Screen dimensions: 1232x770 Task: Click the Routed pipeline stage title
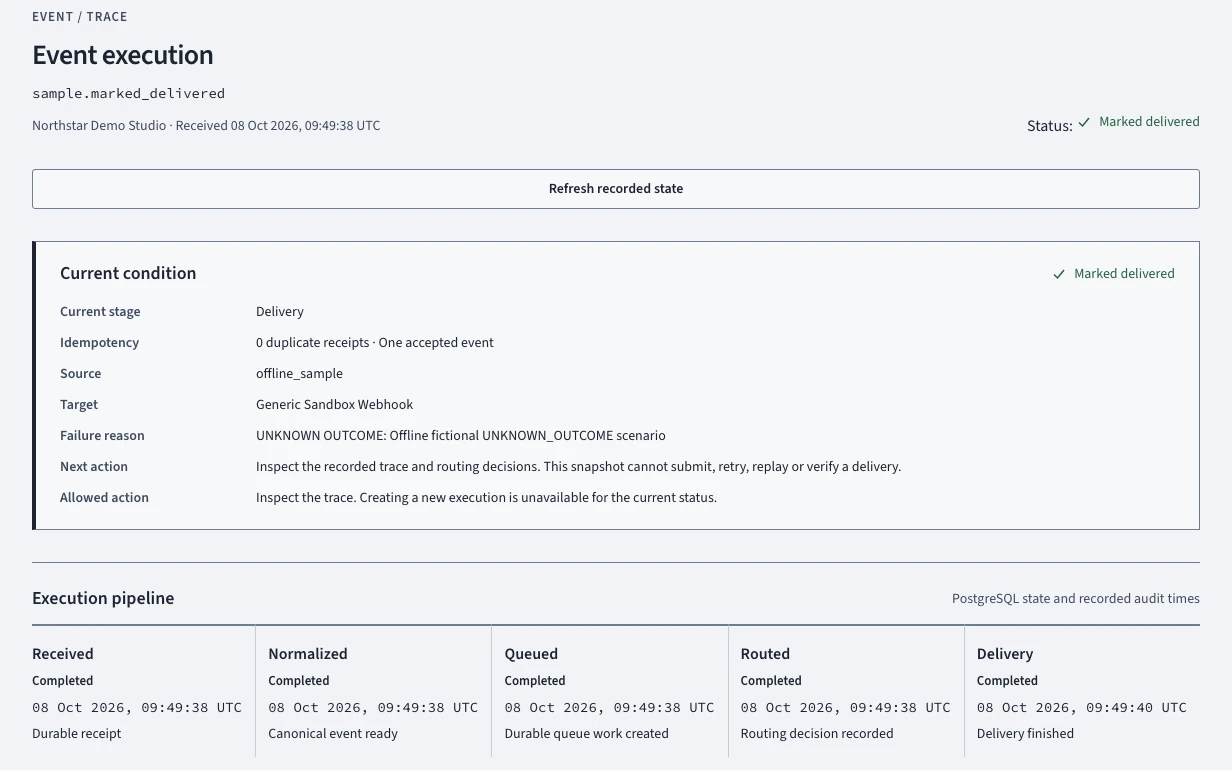(765, 654)
